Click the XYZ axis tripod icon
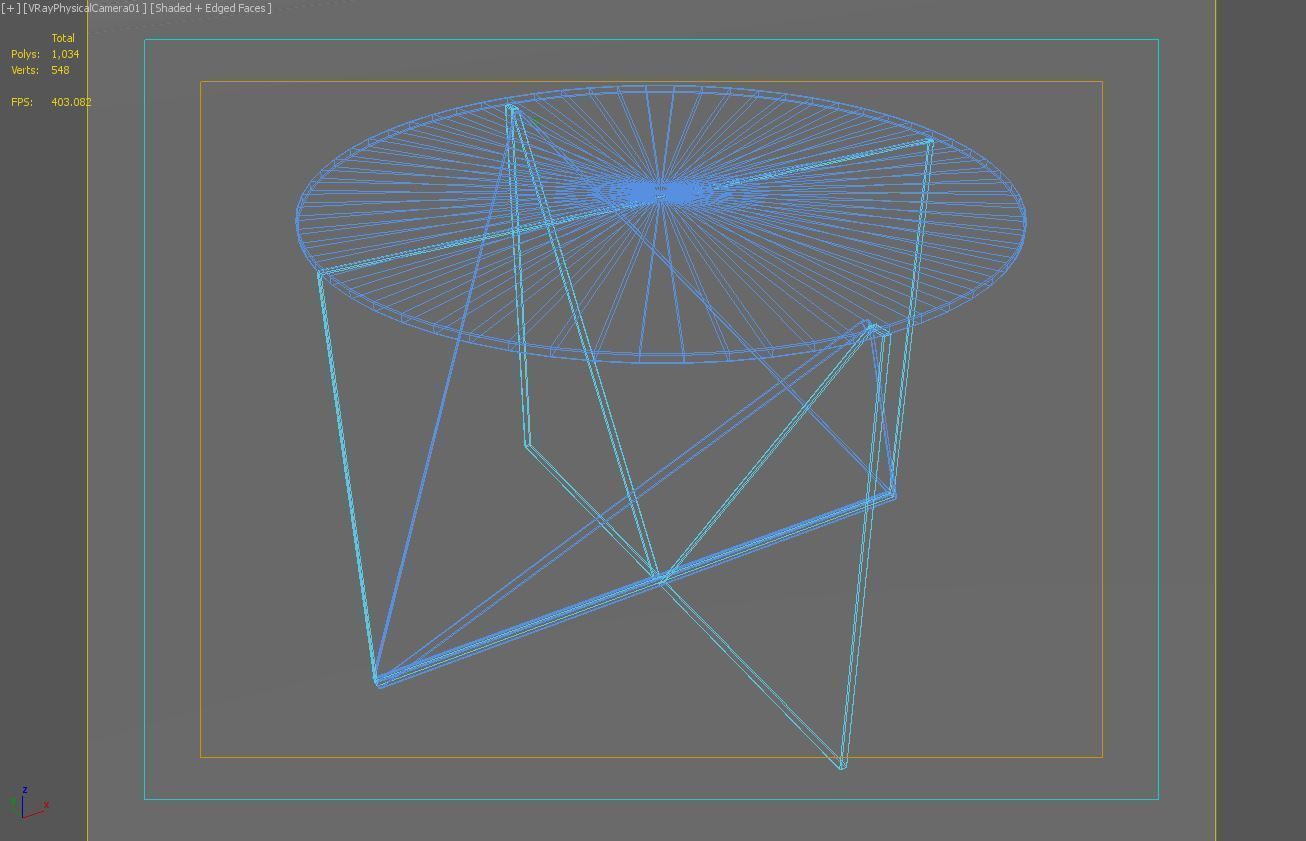 [28, 802]
